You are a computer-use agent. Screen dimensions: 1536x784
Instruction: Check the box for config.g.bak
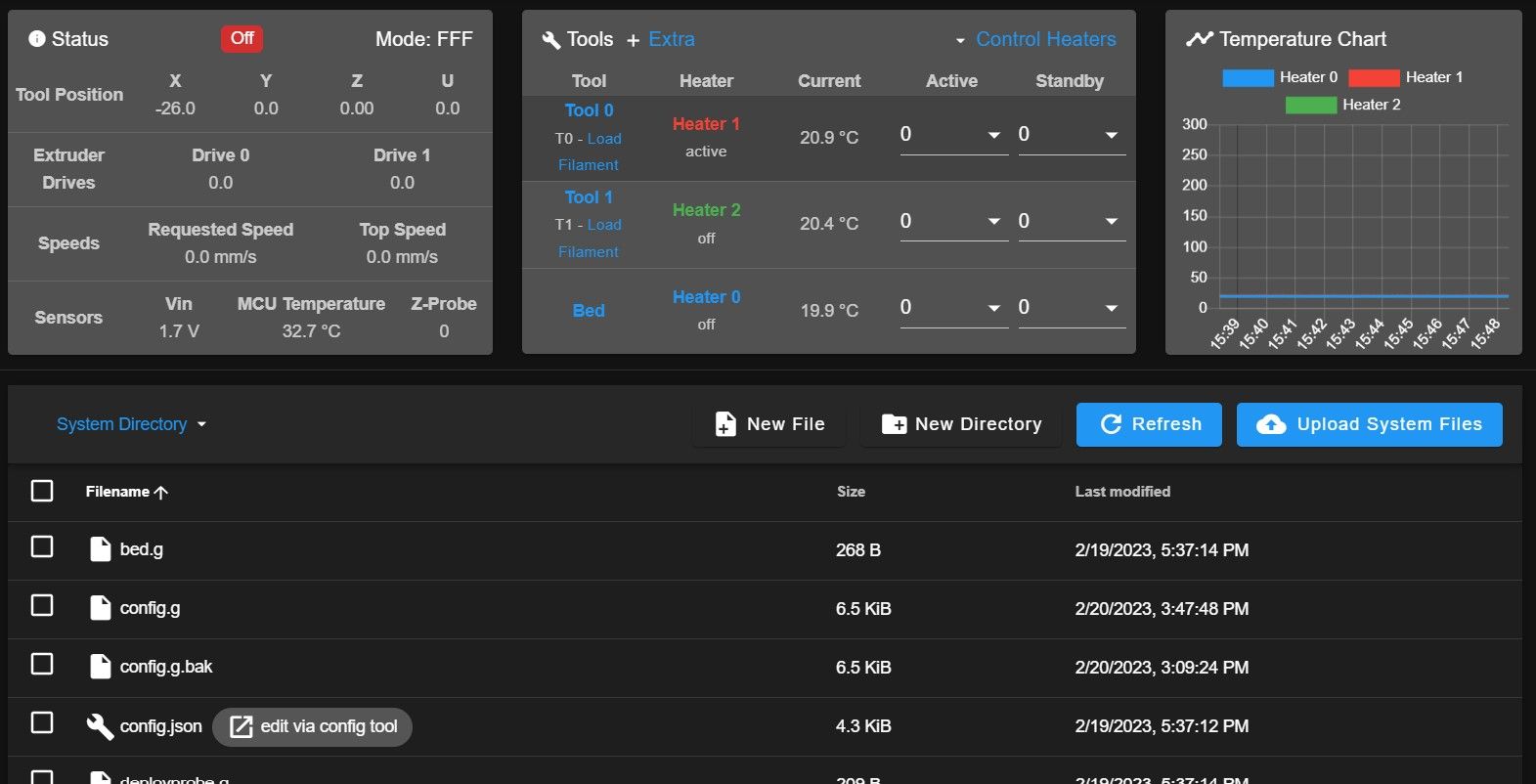tap(42, 664)
